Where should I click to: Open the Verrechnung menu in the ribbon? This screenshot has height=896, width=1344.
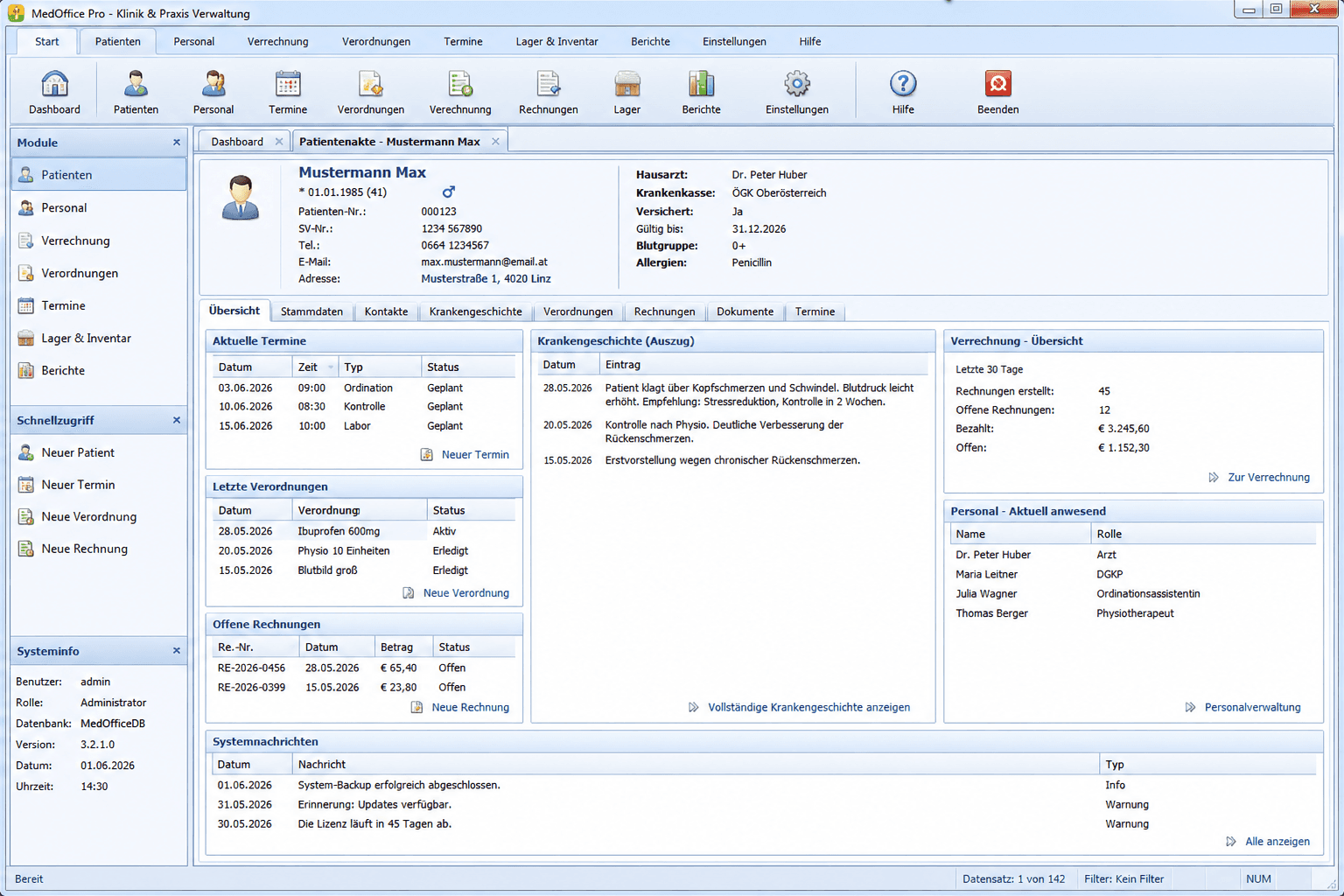tap(277, 41)
